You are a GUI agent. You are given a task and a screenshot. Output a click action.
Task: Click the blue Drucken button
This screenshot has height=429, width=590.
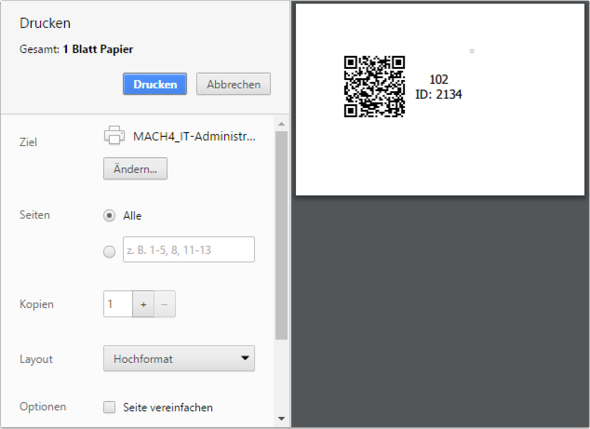[x=155, y=84]
